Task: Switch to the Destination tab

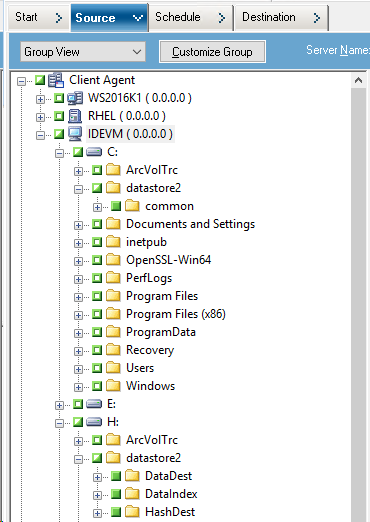Action: coord(281,17)
